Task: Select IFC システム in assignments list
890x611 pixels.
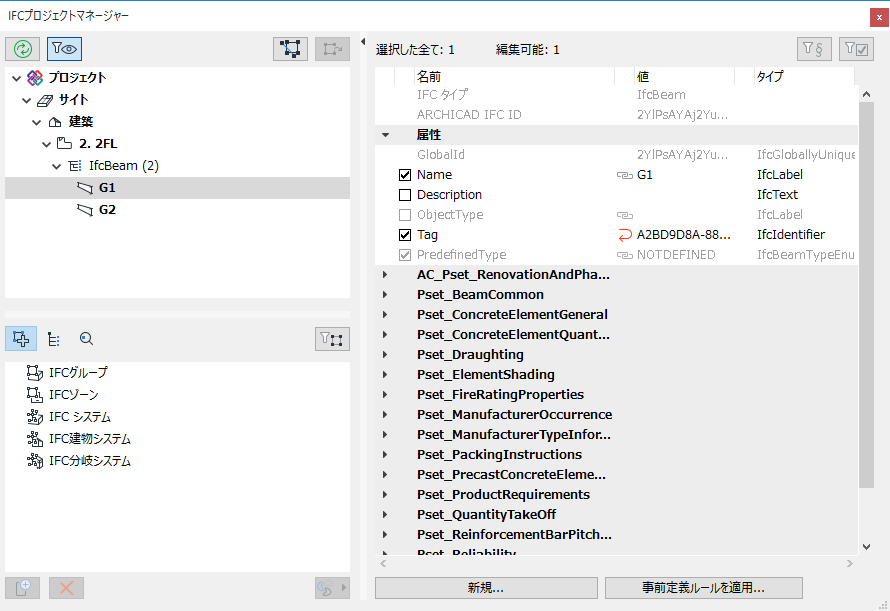Action: (x=79, y=417)
